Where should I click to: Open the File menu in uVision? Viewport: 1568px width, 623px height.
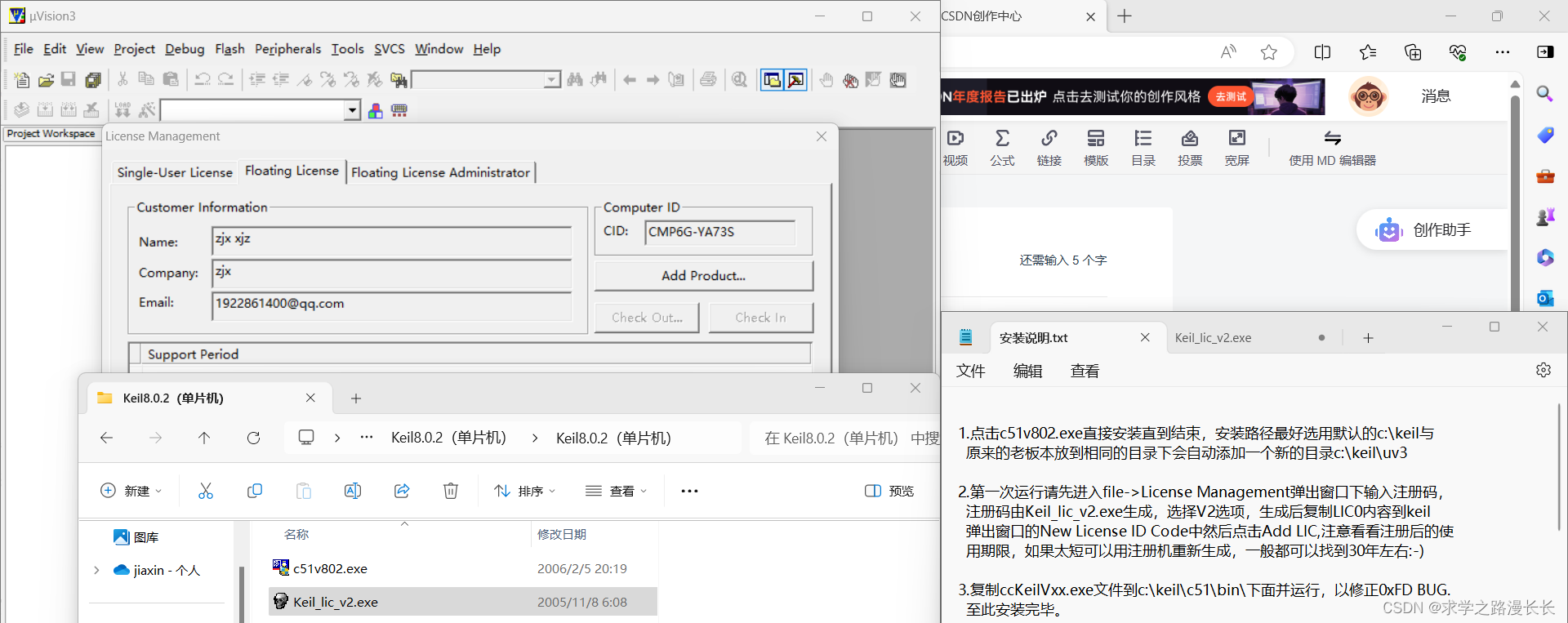[24, 49]
